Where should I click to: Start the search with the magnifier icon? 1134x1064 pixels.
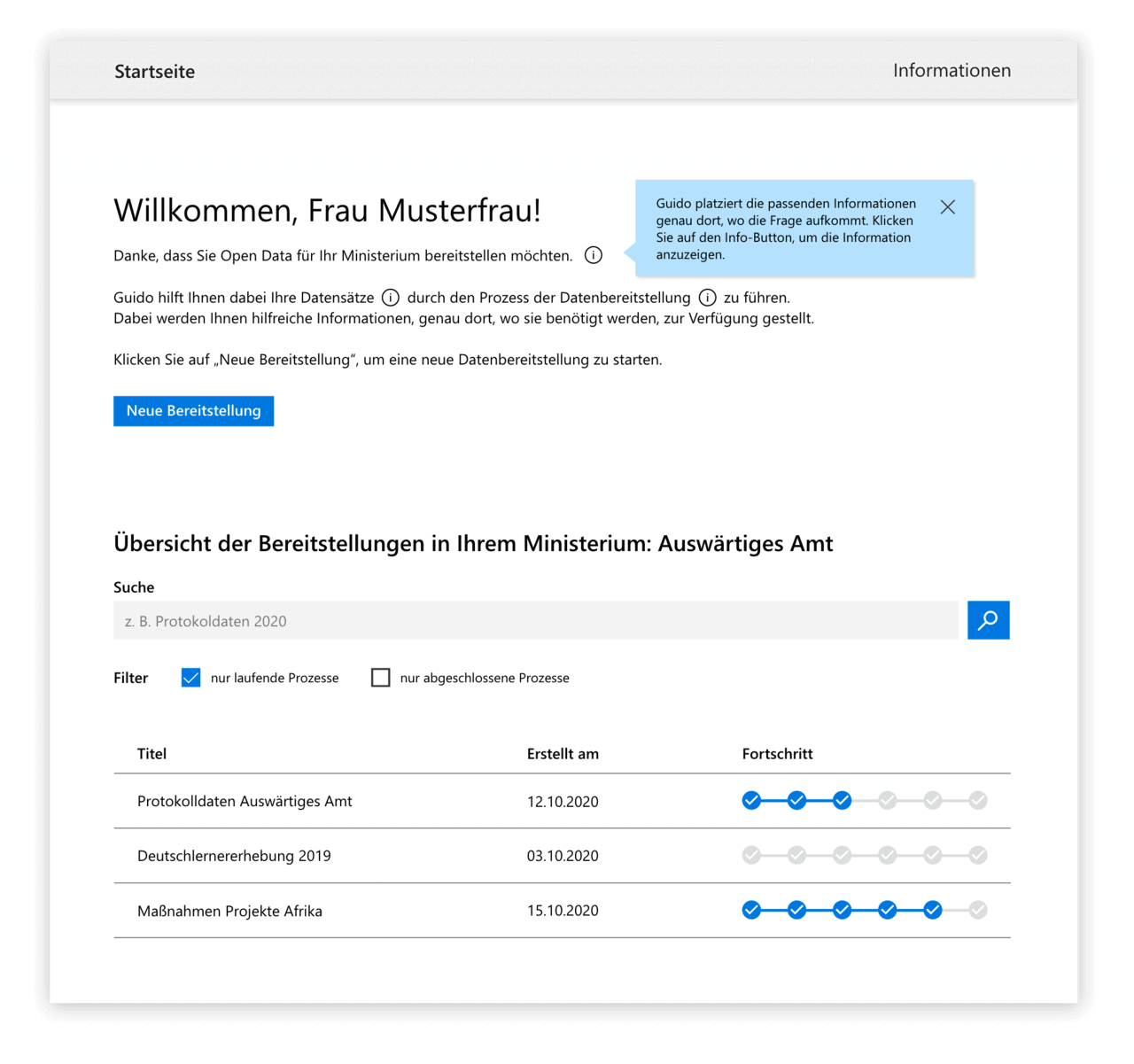coord(988,620)
